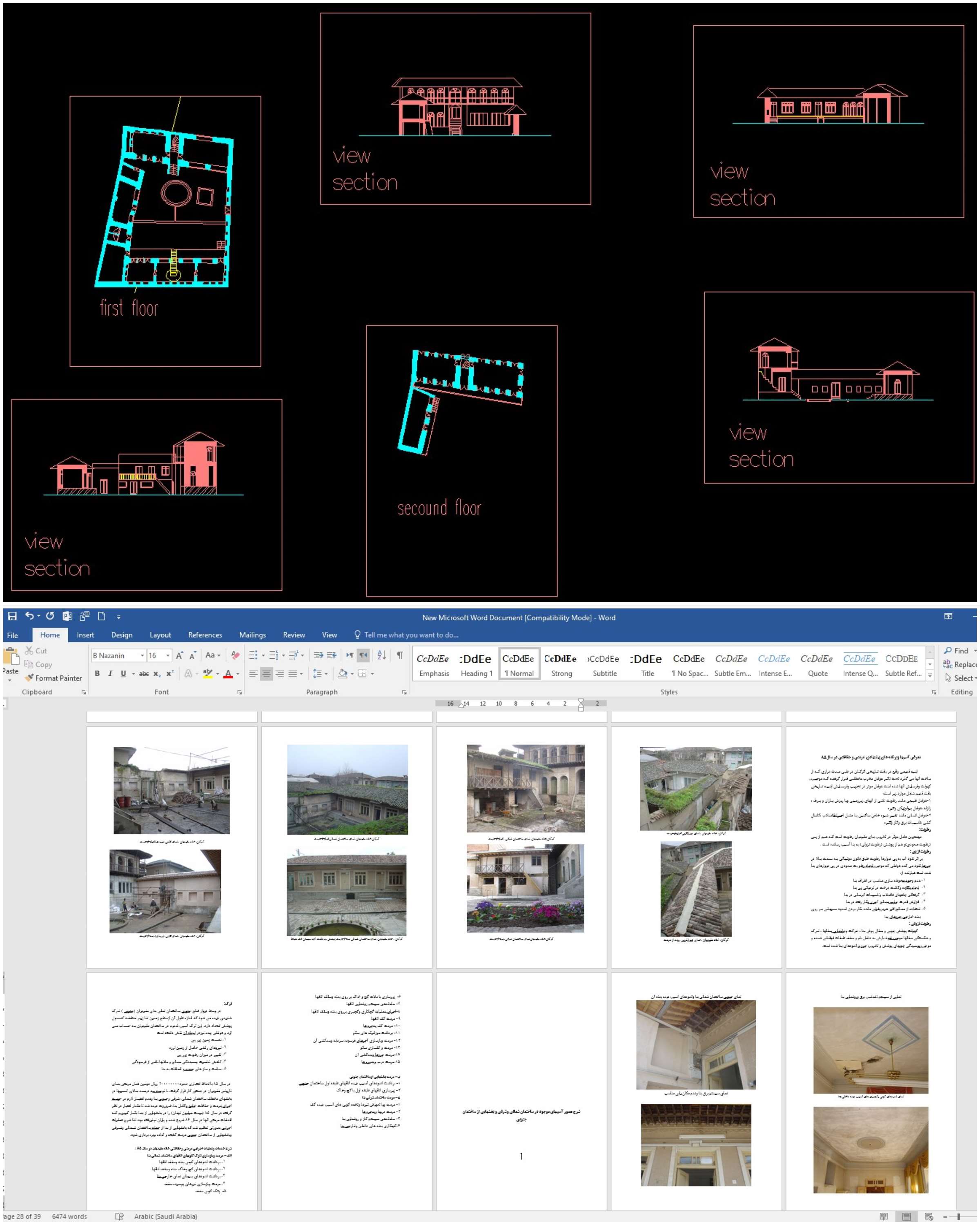Apply the Heading 1 style
This screenshot has height=1225, width=980.
click(476, 665)
